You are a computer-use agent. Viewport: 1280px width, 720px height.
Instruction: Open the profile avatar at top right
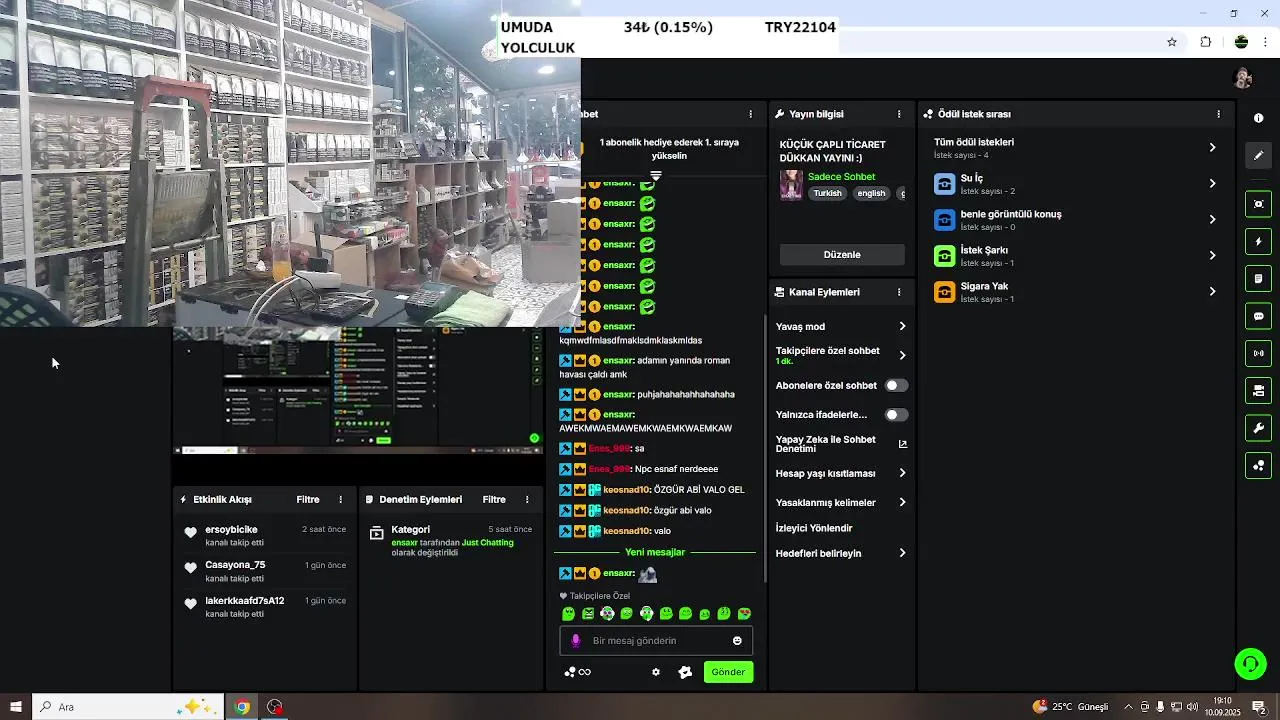(x=1243, y=78)
